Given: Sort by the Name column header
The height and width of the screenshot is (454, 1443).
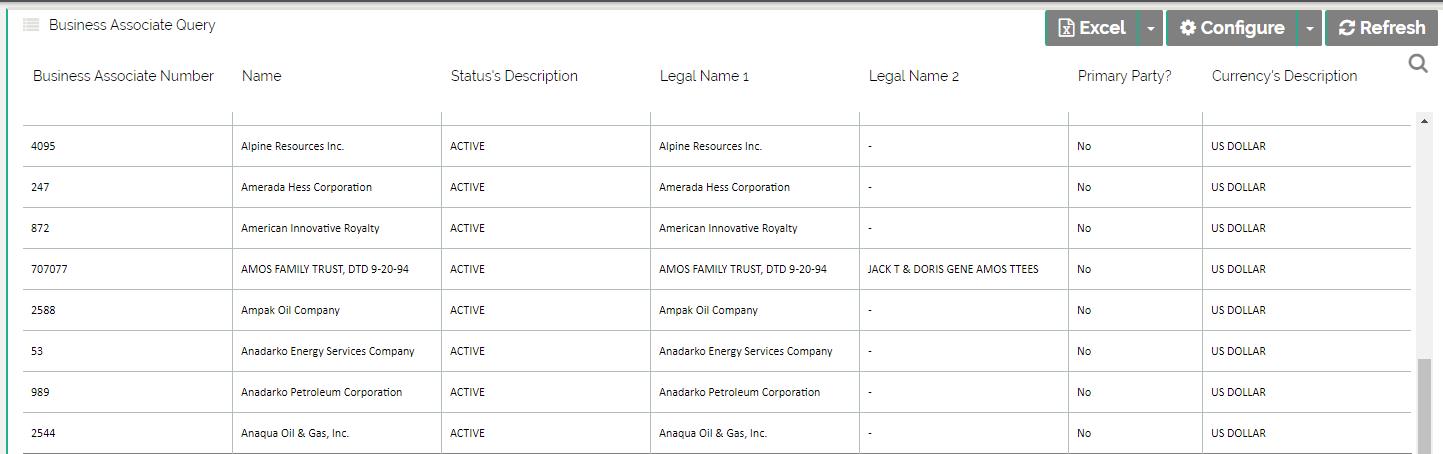Looking at the screenshot, I should (261, 76).
